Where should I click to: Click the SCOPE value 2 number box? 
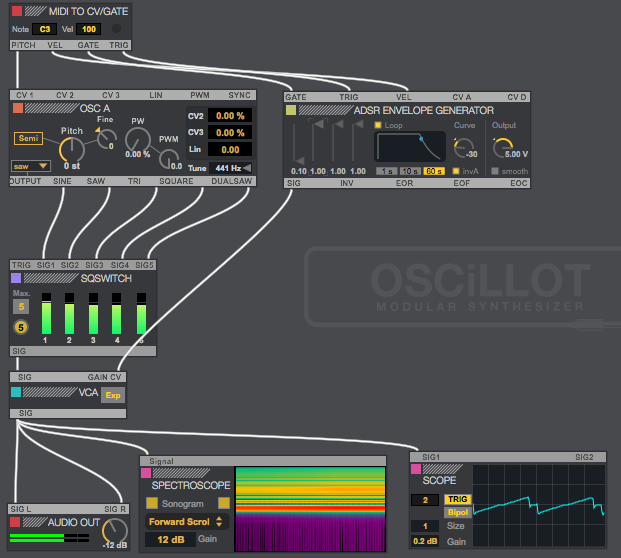[x=425, y=500]
